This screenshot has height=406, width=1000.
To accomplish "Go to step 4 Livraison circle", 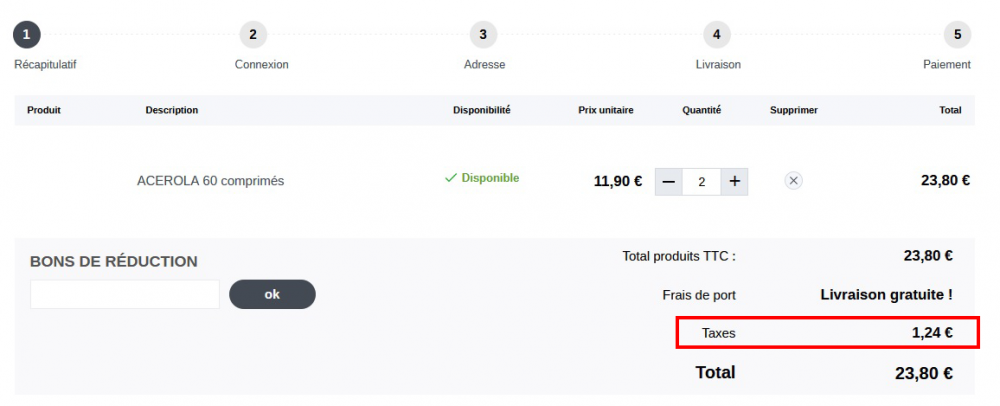I will pos(717,34).
